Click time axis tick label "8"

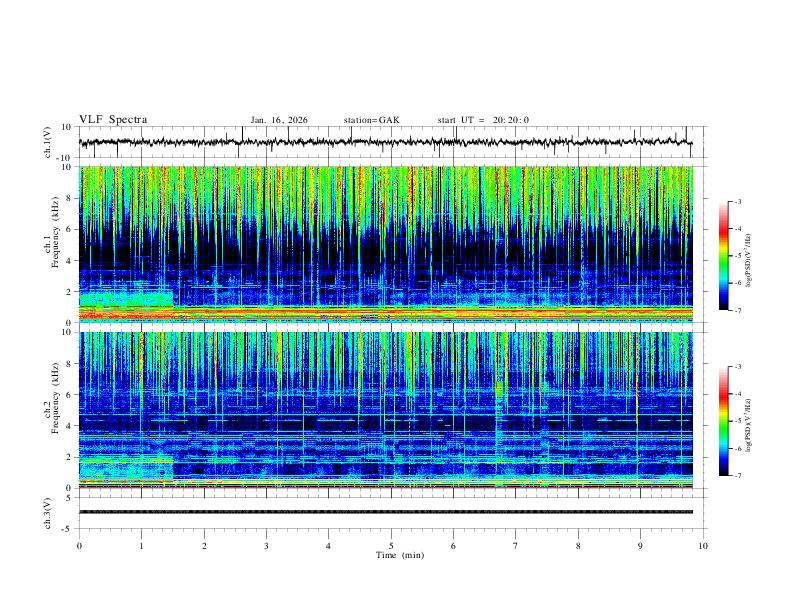pyautogui.click(x=578, y=546)
